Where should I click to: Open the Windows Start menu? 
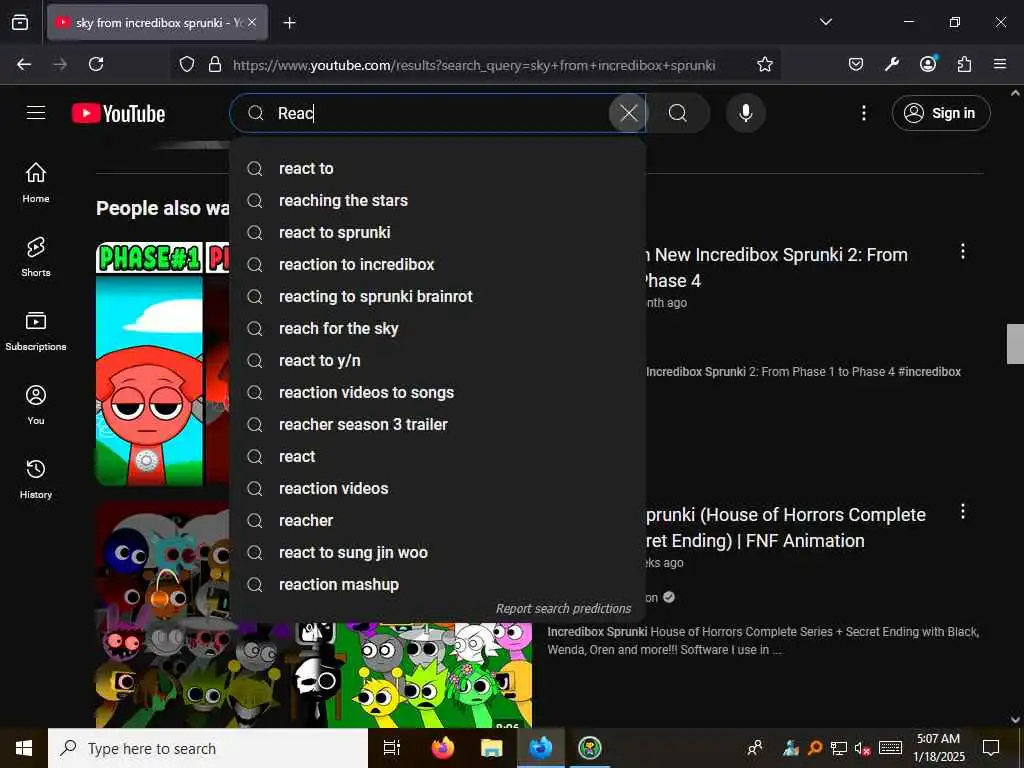click(24, 748)
